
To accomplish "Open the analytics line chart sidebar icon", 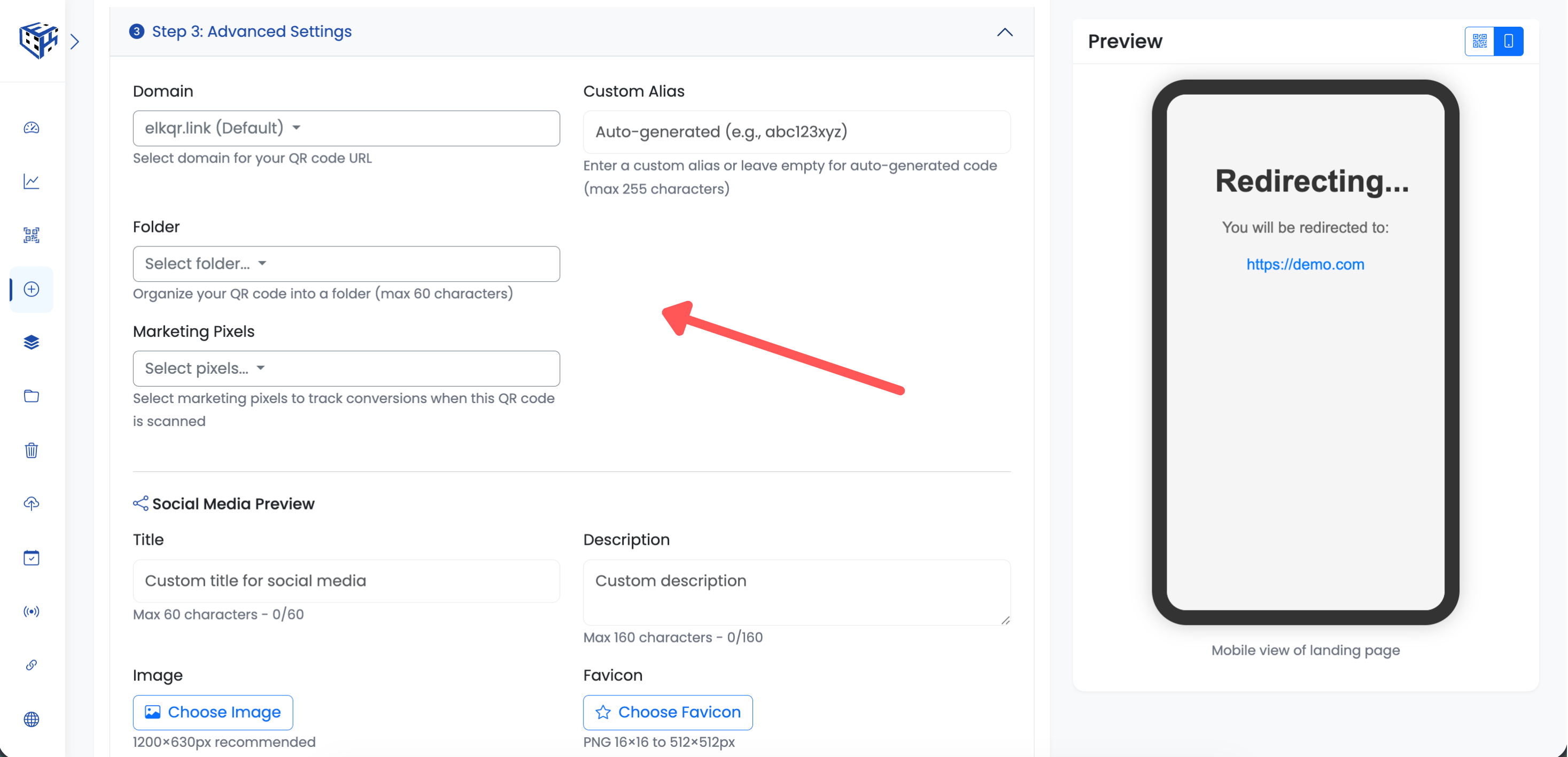I will pyautogui.click(x=32, y=181).
